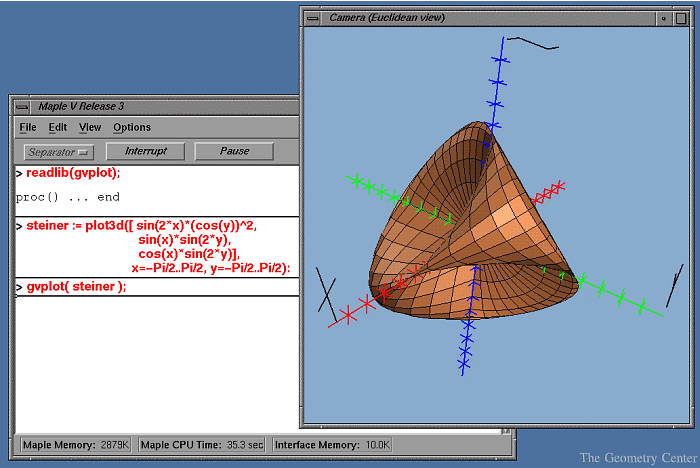Screen dimensions: 700x468
Task: Click the Camera window minimize button
Action: [x=664, y=17]
